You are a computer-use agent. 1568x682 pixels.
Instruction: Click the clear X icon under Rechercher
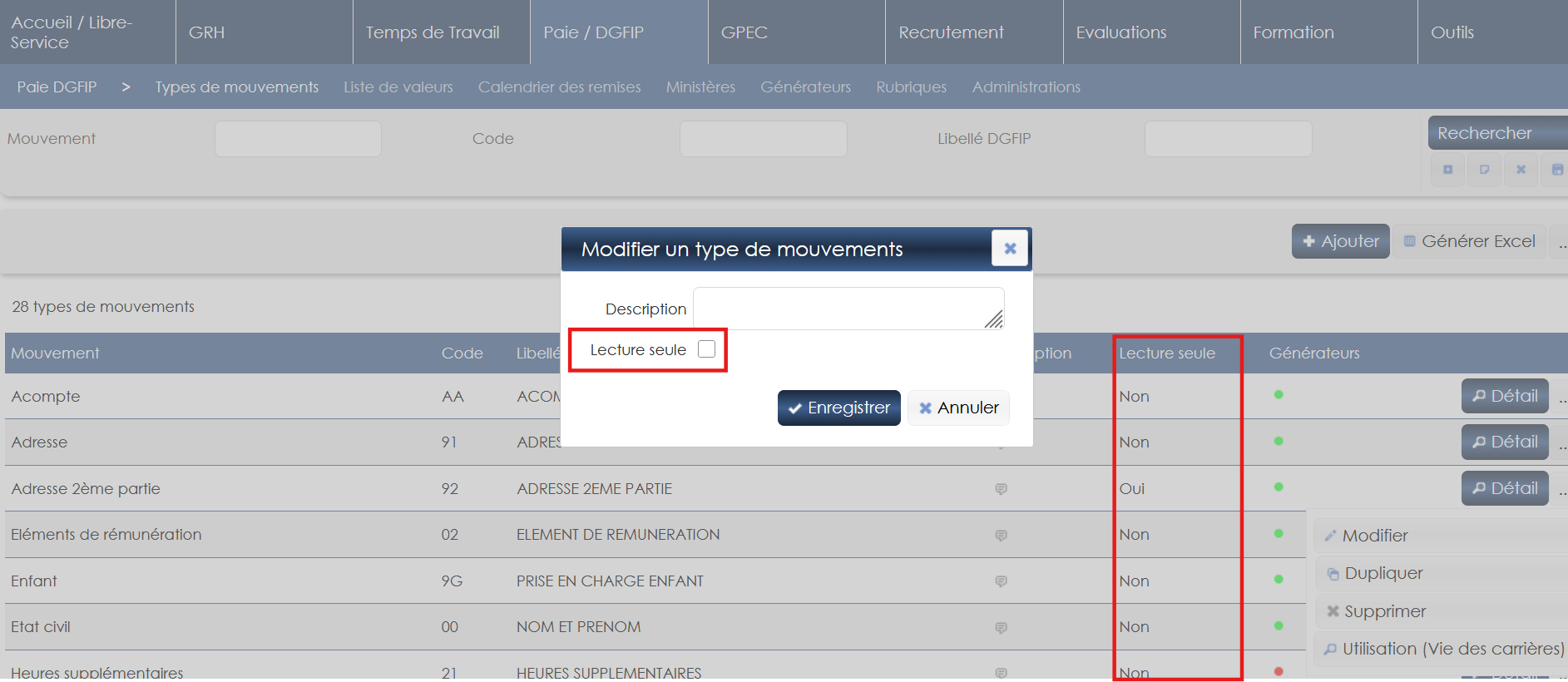(1521, 170)
